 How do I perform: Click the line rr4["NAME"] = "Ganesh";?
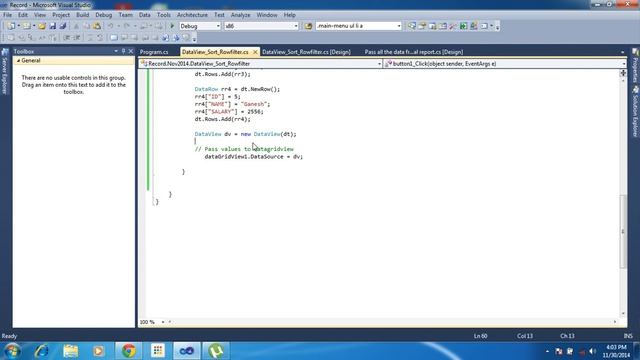232,104
